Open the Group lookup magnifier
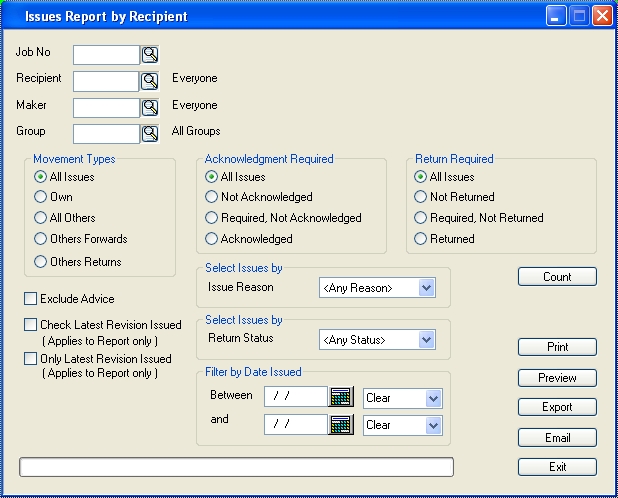 pyautogui.click(x=150, y=134)
